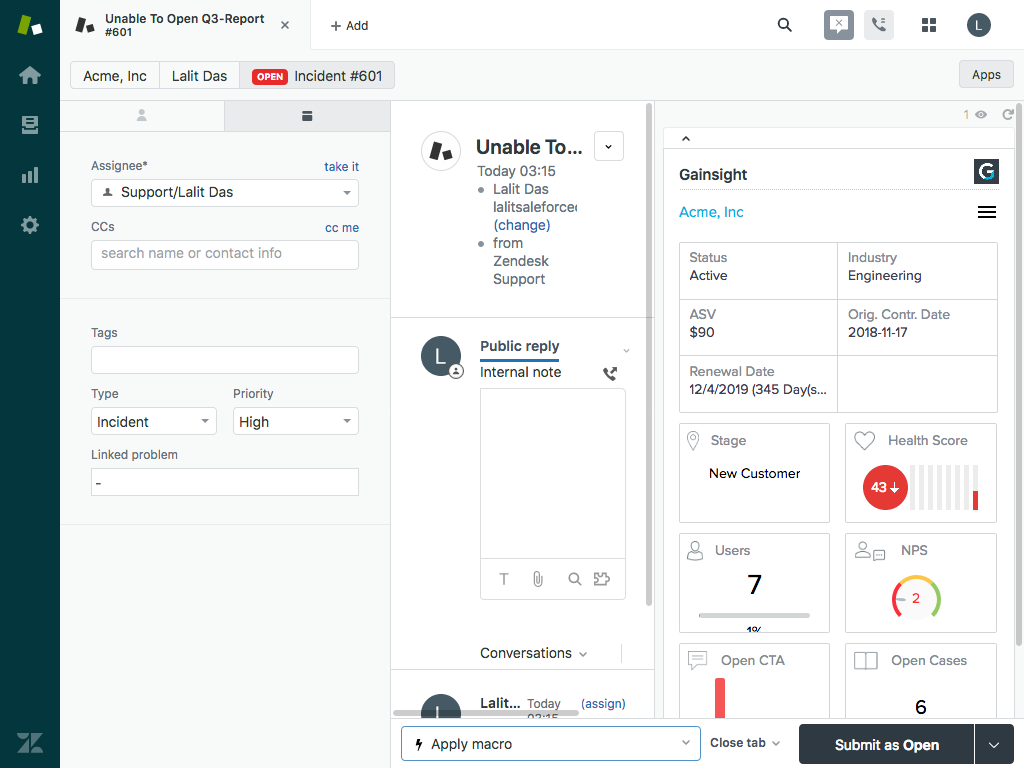Attach a file using the paperclip icon

coord(538,579)
